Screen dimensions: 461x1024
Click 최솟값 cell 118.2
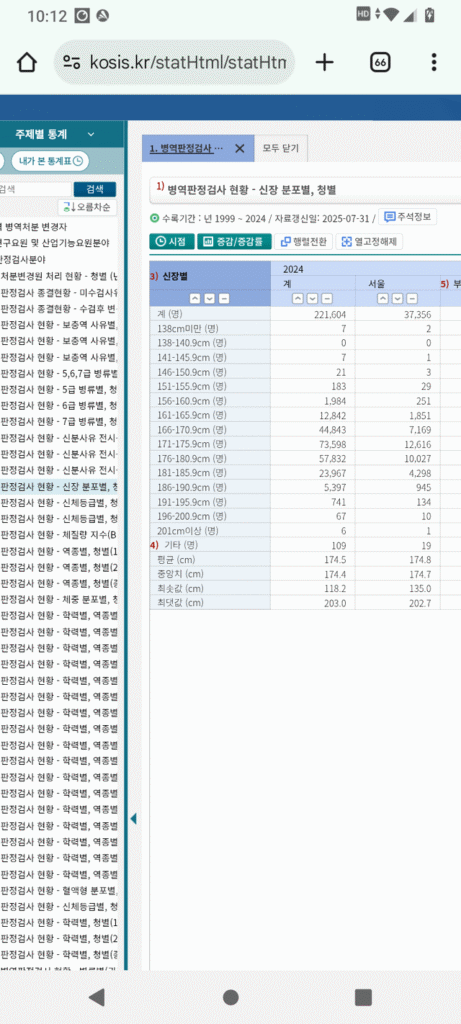tap(337, 588)
